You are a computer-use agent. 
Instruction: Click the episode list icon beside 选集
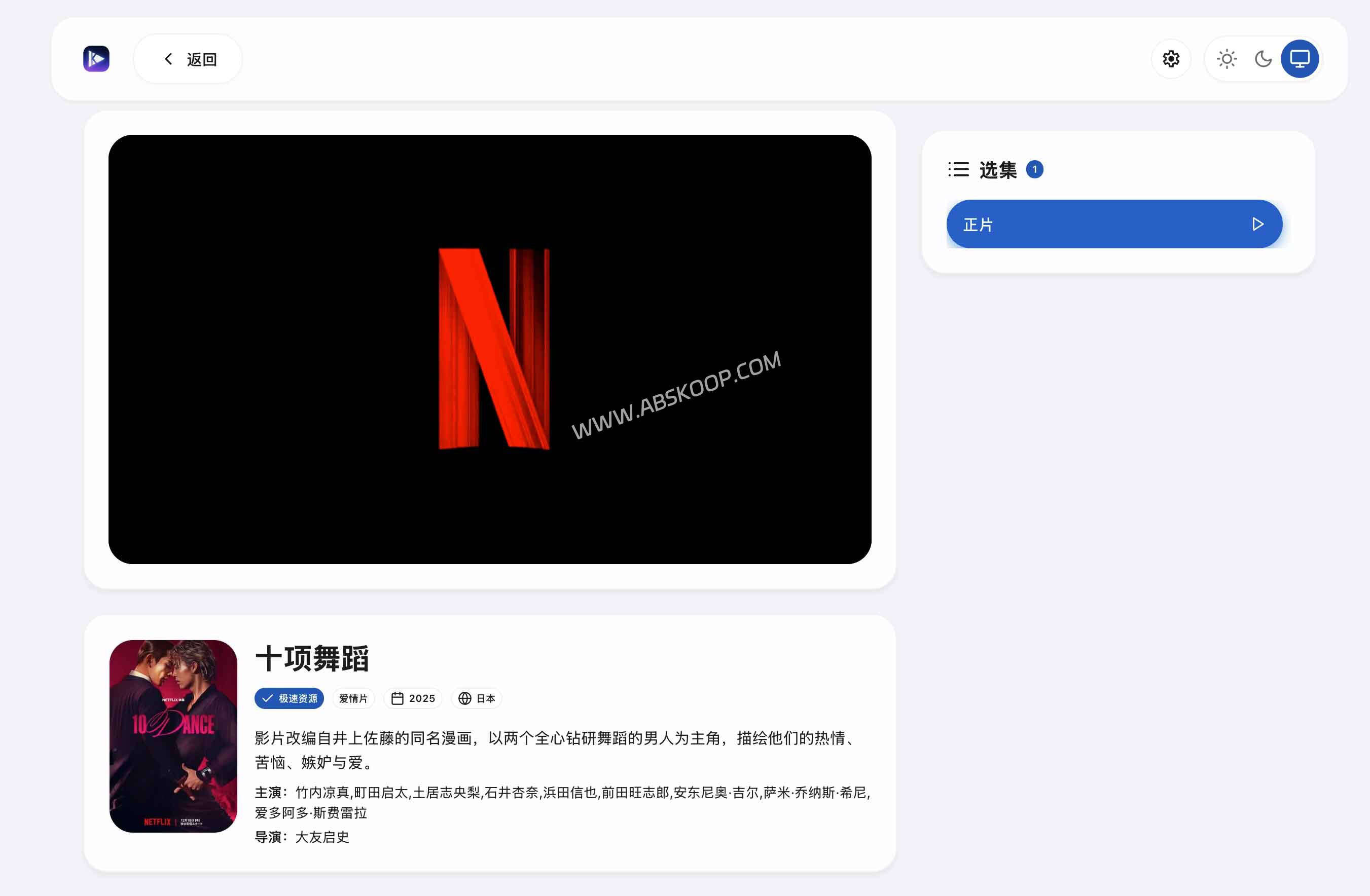click(x=958, y=169)
